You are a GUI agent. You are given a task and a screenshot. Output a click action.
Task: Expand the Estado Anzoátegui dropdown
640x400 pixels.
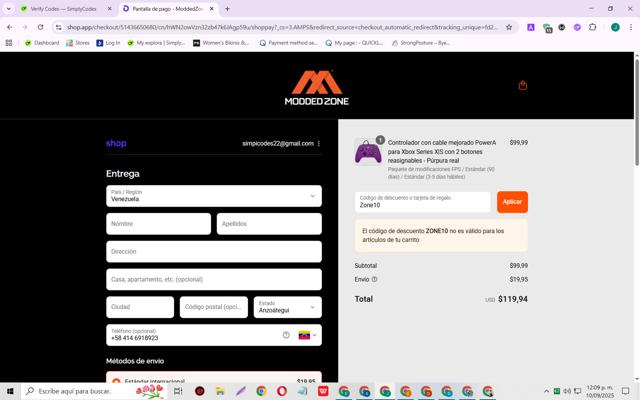[x=288, y=307]
